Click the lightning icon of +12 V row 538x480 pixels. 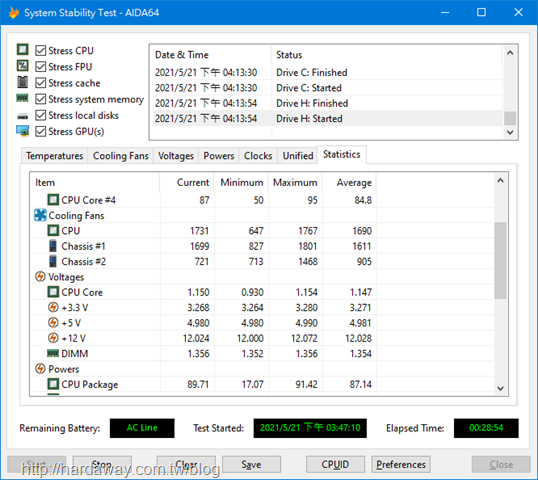tap(53, 338)
